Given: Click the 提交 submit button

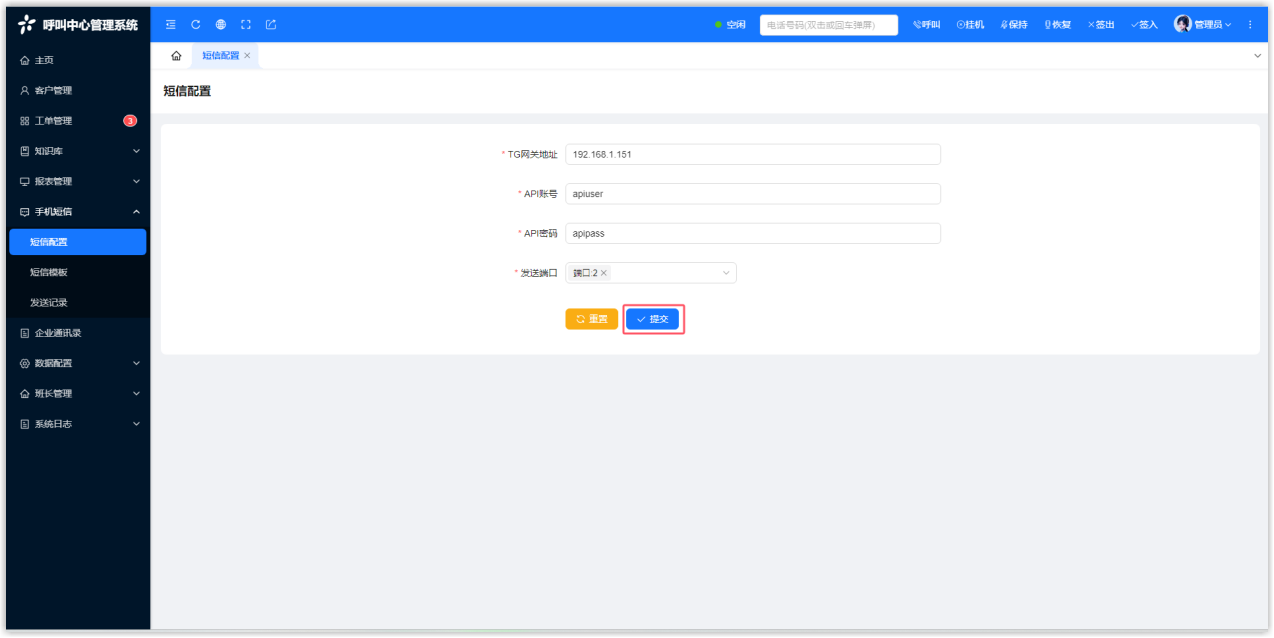Looking at the screenshot, I should pyautogui.click(x=653, y=319).
